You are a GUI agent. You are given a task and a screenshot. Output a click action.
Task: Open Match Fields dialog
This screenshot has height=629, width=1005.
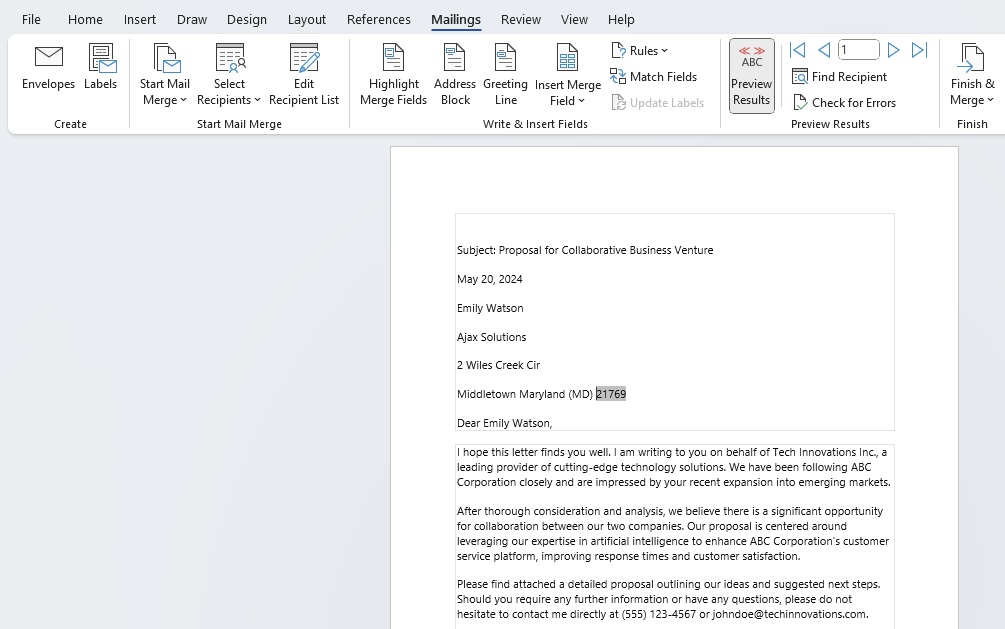point(654,77)
